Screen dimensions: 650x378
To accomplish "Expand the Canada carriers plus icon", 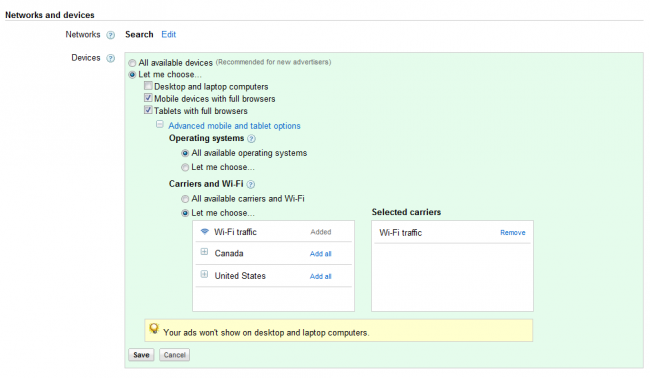I will click(x=204, y=252).
